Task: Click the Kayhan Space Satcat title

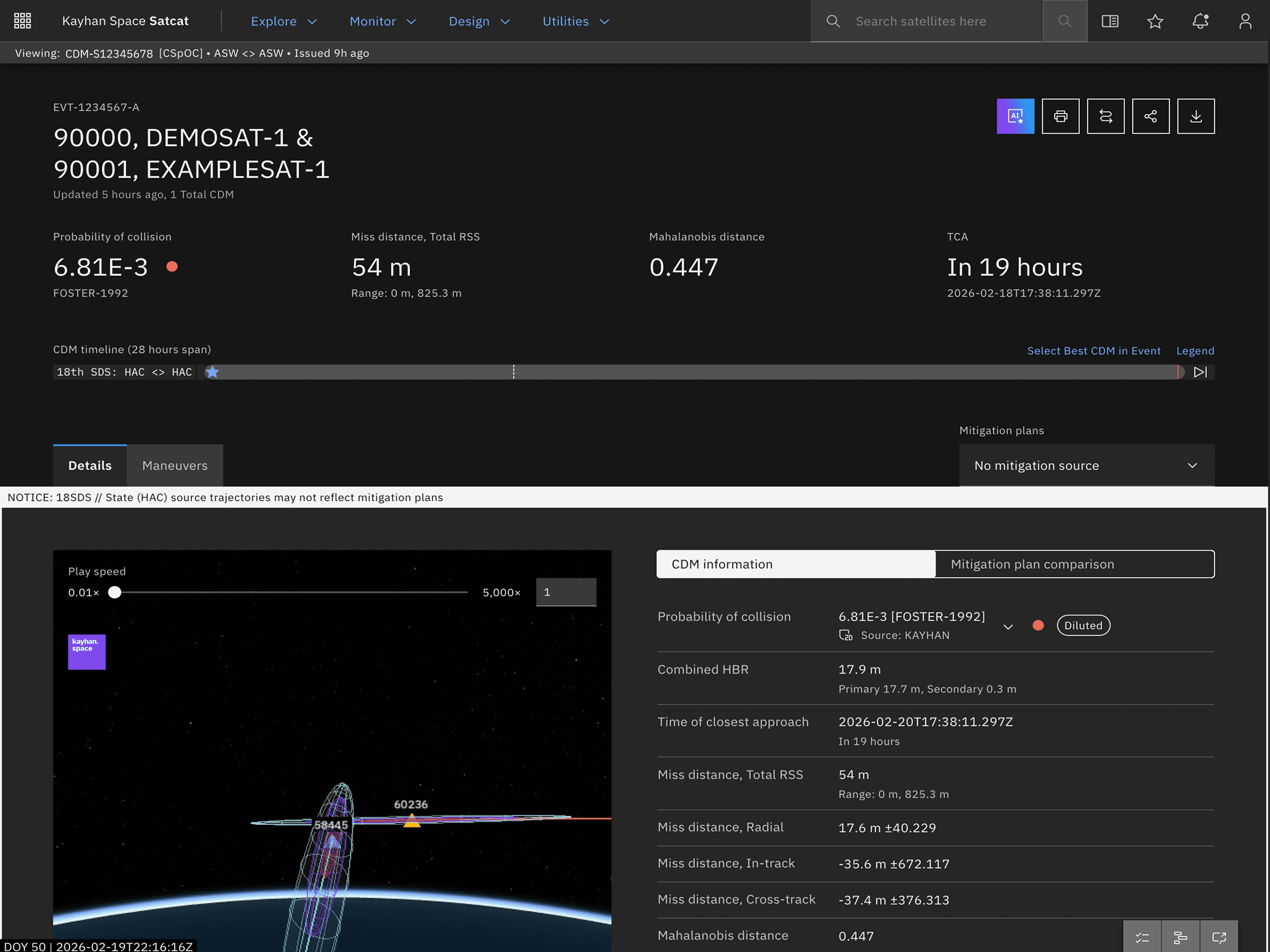Action: [125, 20]
